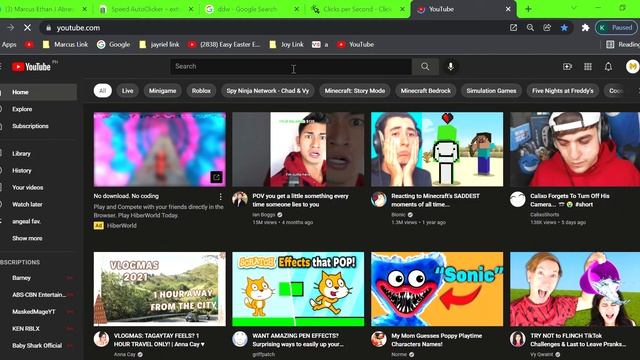Open the Marcus Link bookmark folder
Viewport: 640px width, 360px height.
[65, 44]
